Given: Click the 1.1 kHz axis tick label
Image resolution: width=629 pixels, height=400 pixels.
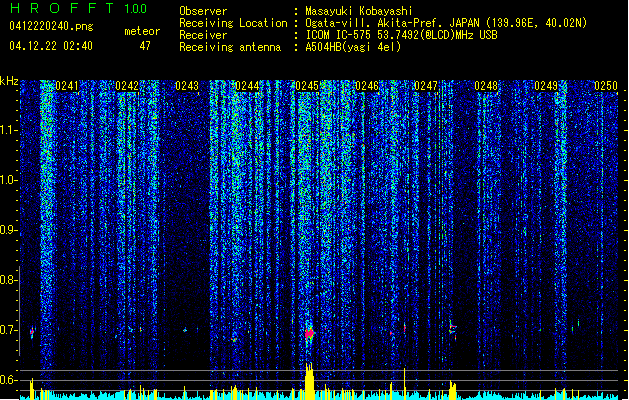Looking at the screenshot, I should (8, 130).
